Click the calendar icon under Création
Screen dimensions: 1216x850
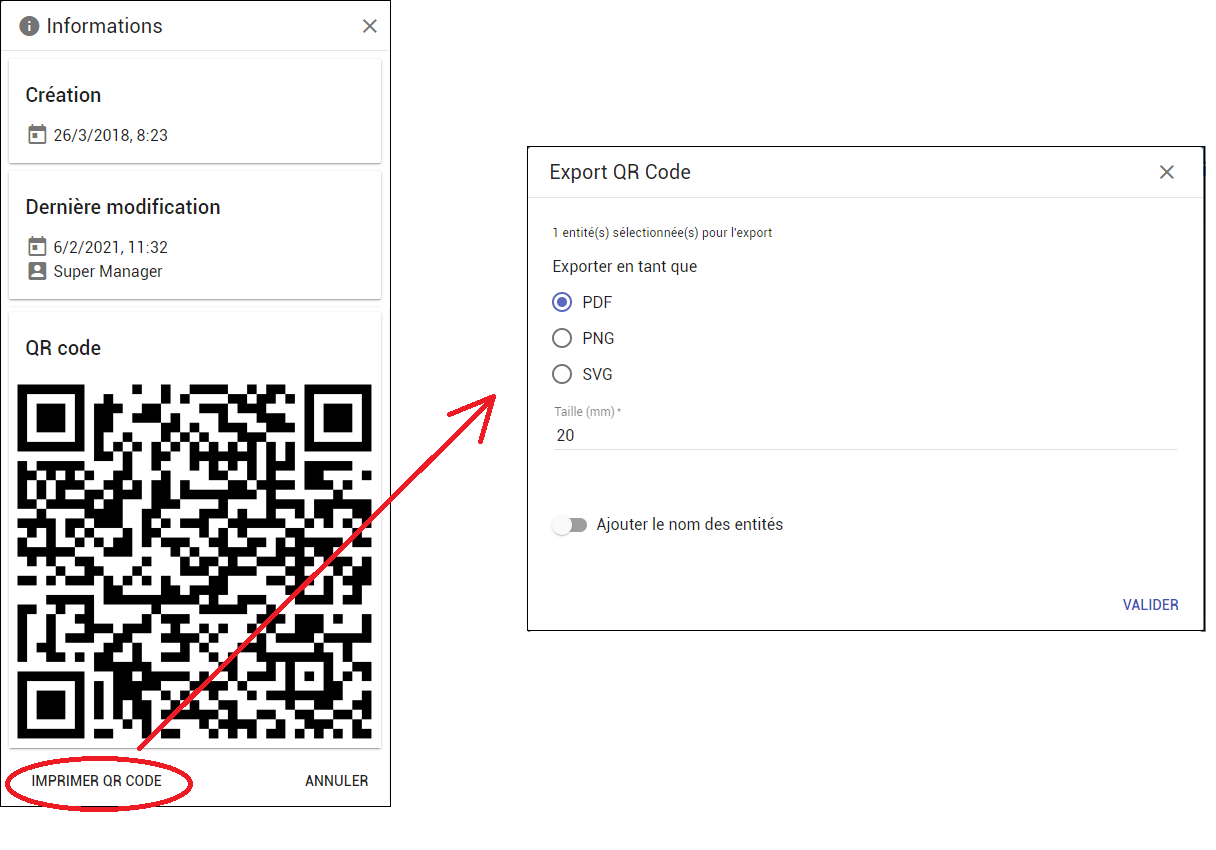[x=37, y=134]
